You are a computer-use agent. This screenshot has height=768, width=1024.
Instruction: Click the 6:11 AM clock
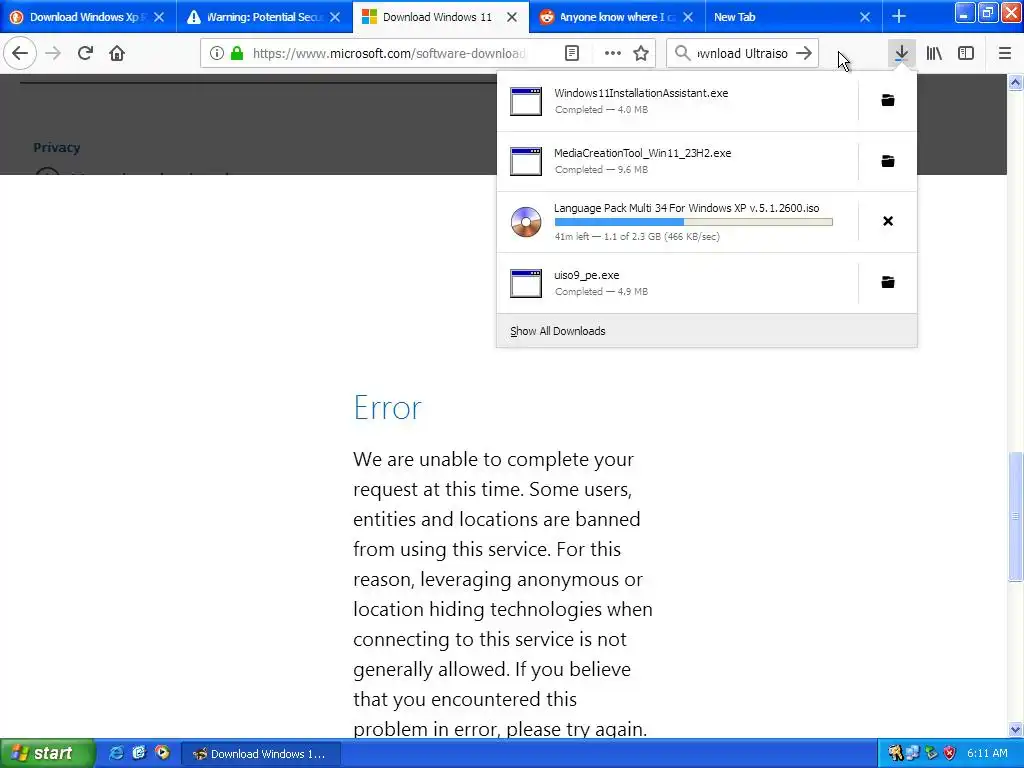987,753
